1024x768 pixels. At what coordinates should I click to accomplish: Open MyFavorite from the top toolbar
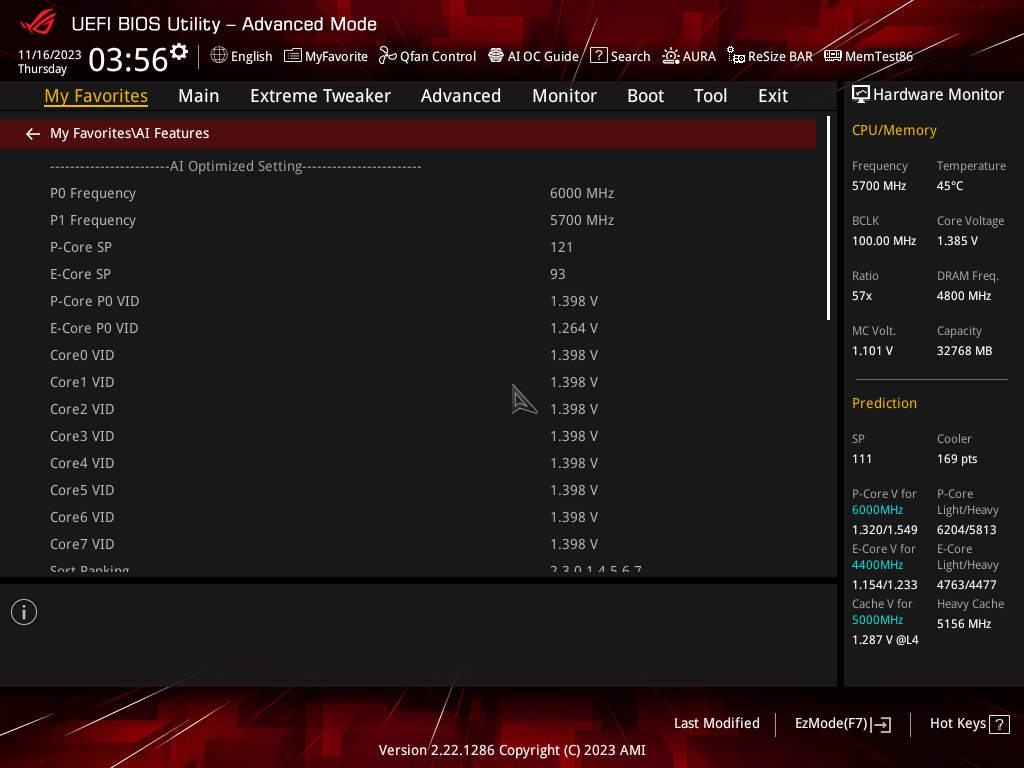pos(326,56)
